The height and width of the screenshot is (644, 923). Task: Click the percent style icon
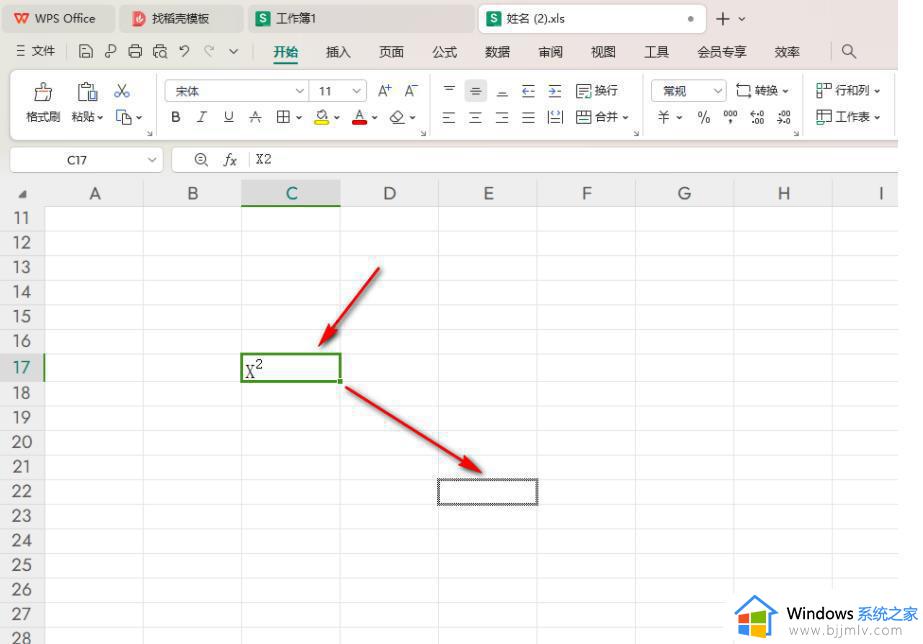coord(703,117)
